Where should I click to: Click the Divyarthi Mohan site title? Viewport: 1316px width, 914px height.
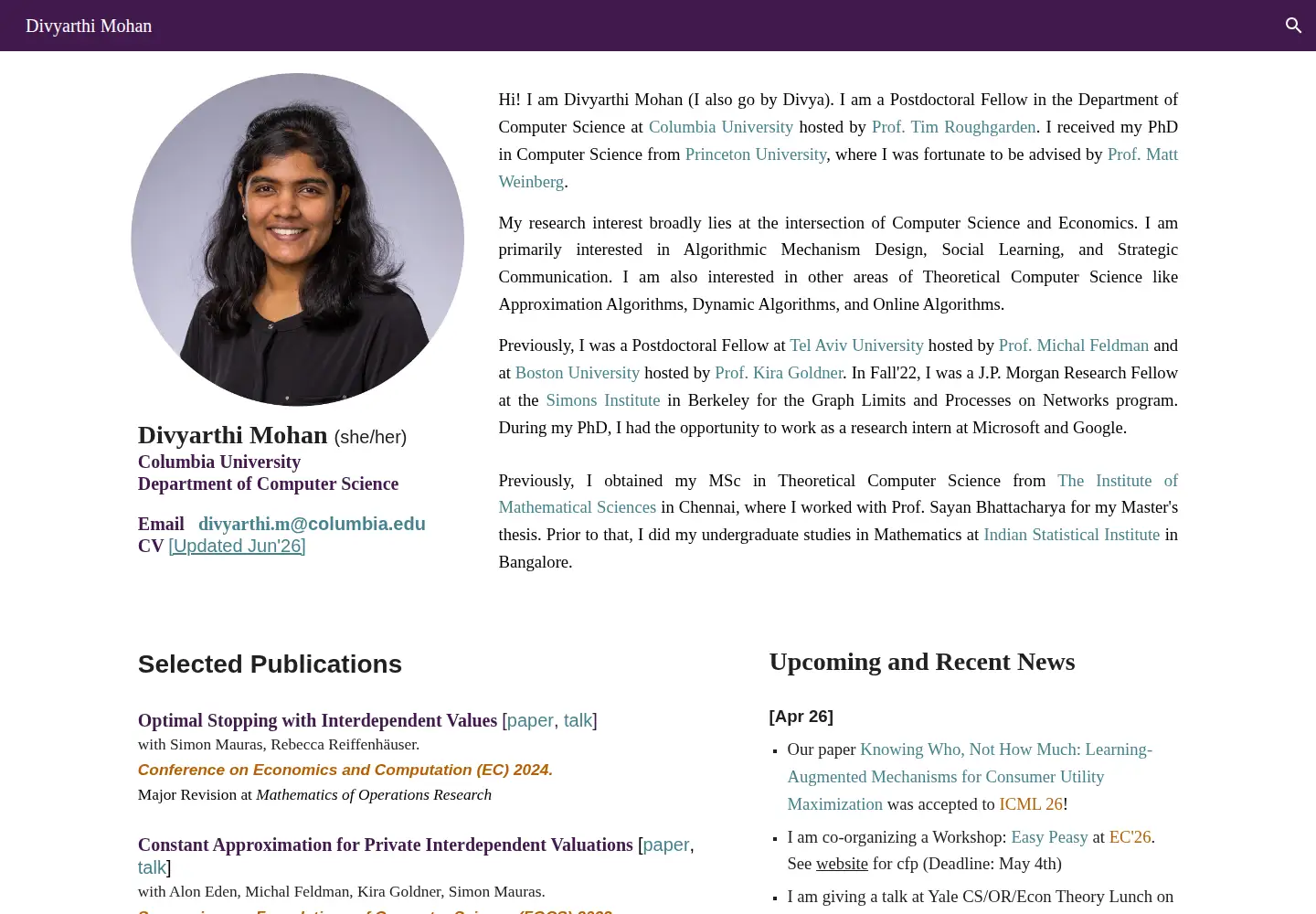click(89, 26)
